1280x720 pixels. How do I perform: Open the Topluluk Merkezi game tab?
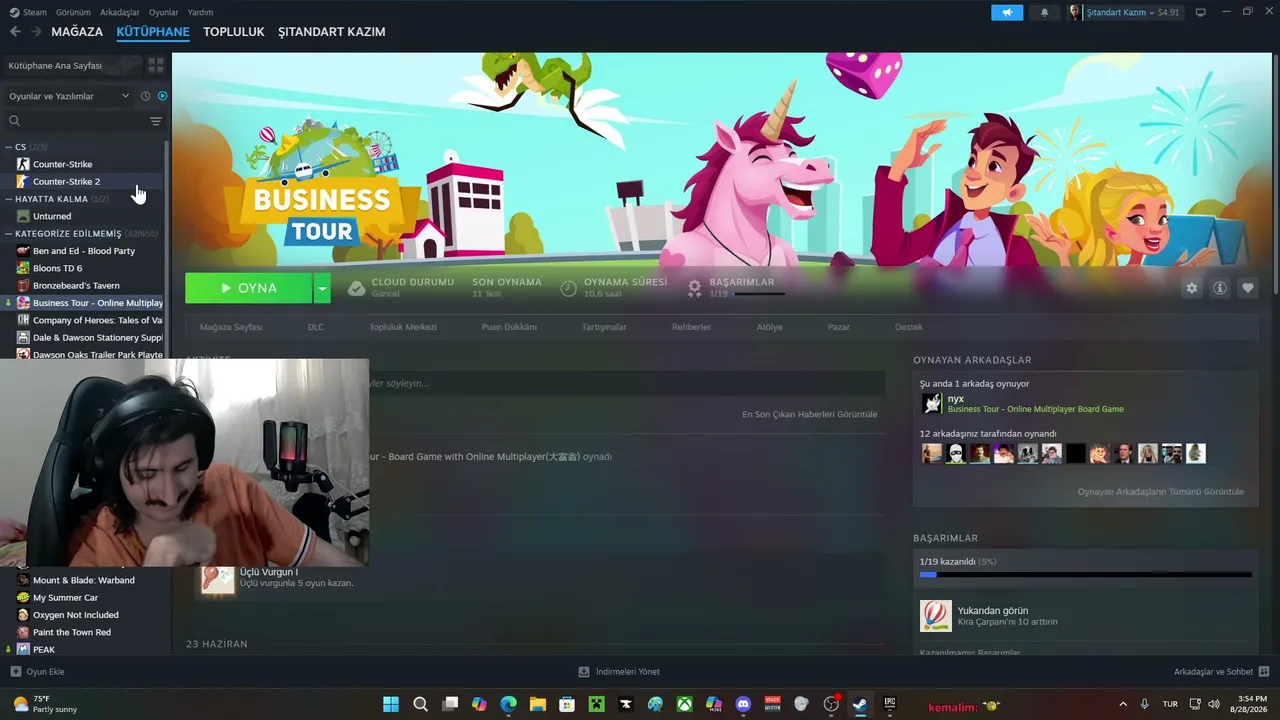click(x=402, y=327)
